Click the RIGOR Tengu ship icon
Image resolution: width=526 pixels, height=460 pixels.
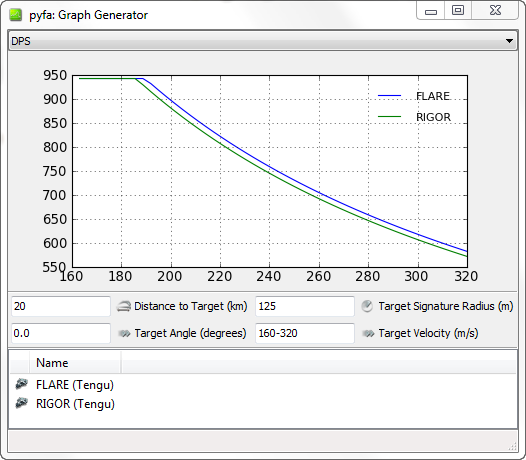[21, 403]
